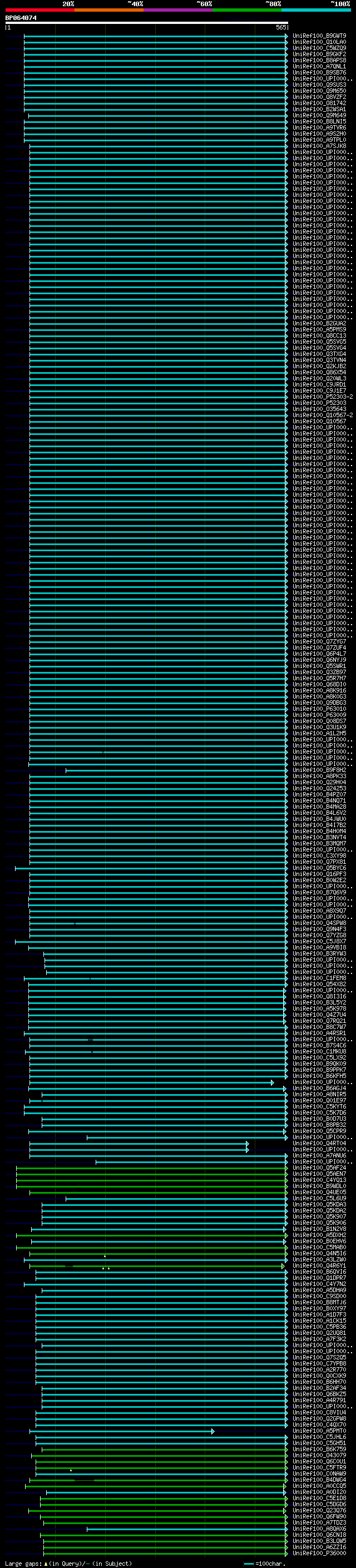This screenshot has height=1568, width=356.
Task: Open hit UniRef100_A7SJK8
Action: (x=319, y=146)
